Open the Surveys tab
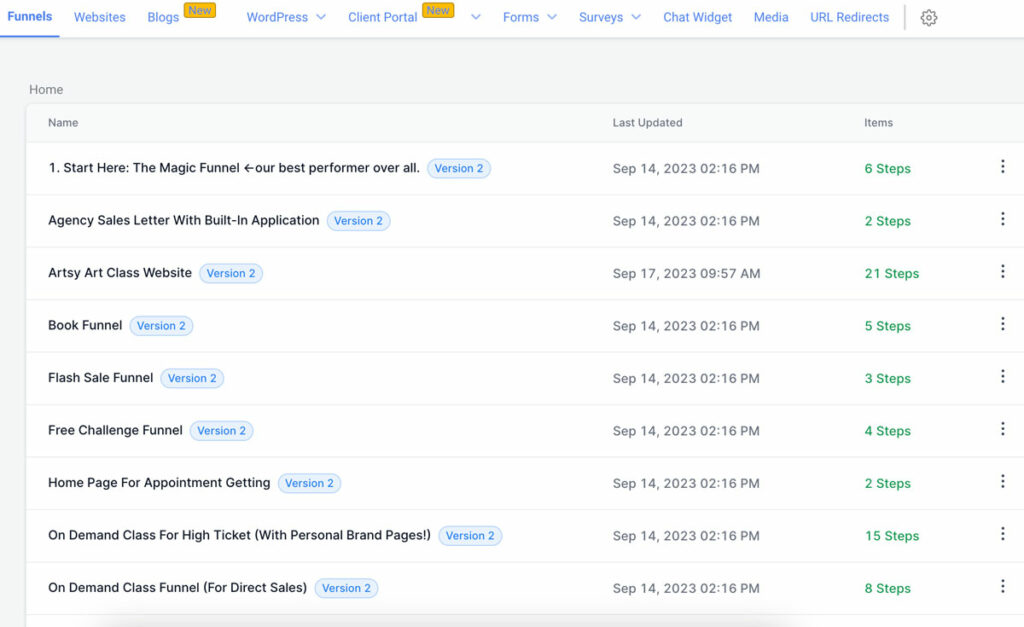 601,17
